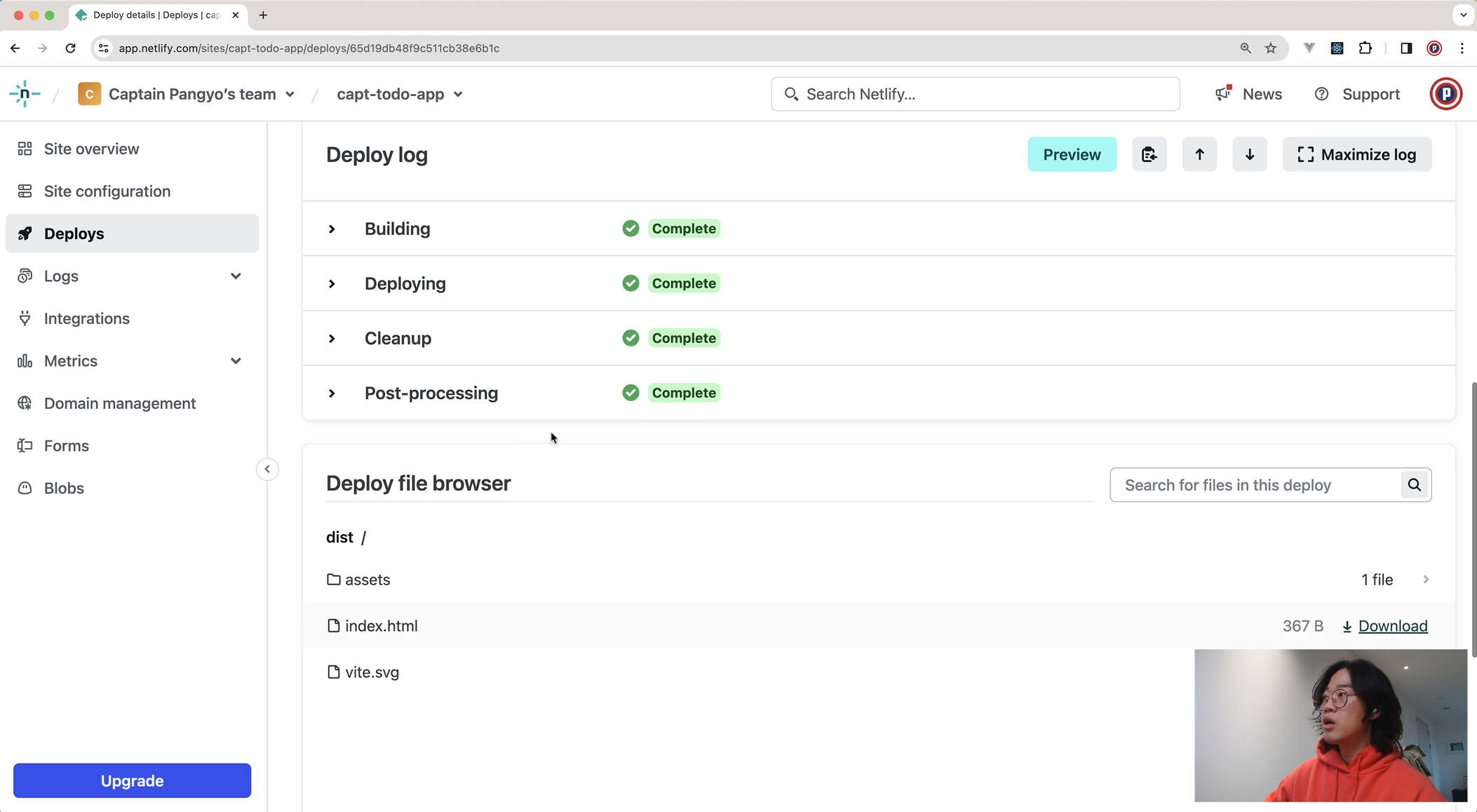Viewport: 1477px width, 812px height.
Task: Collapse the sidebar with chevron toggle
Action: pyautogui.click(x=267, y=469)
